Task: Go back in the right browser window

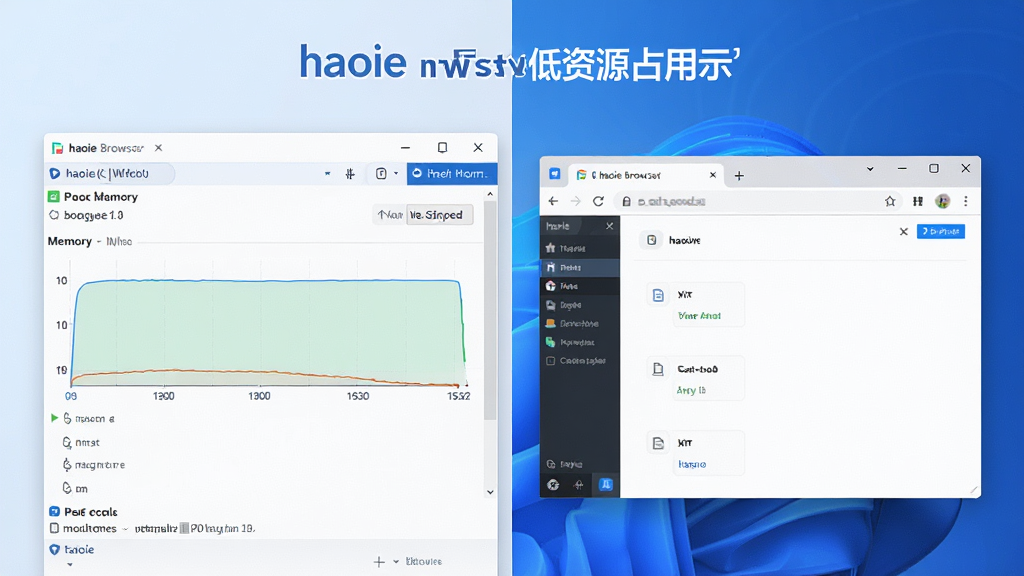Action: pos(553,201)
